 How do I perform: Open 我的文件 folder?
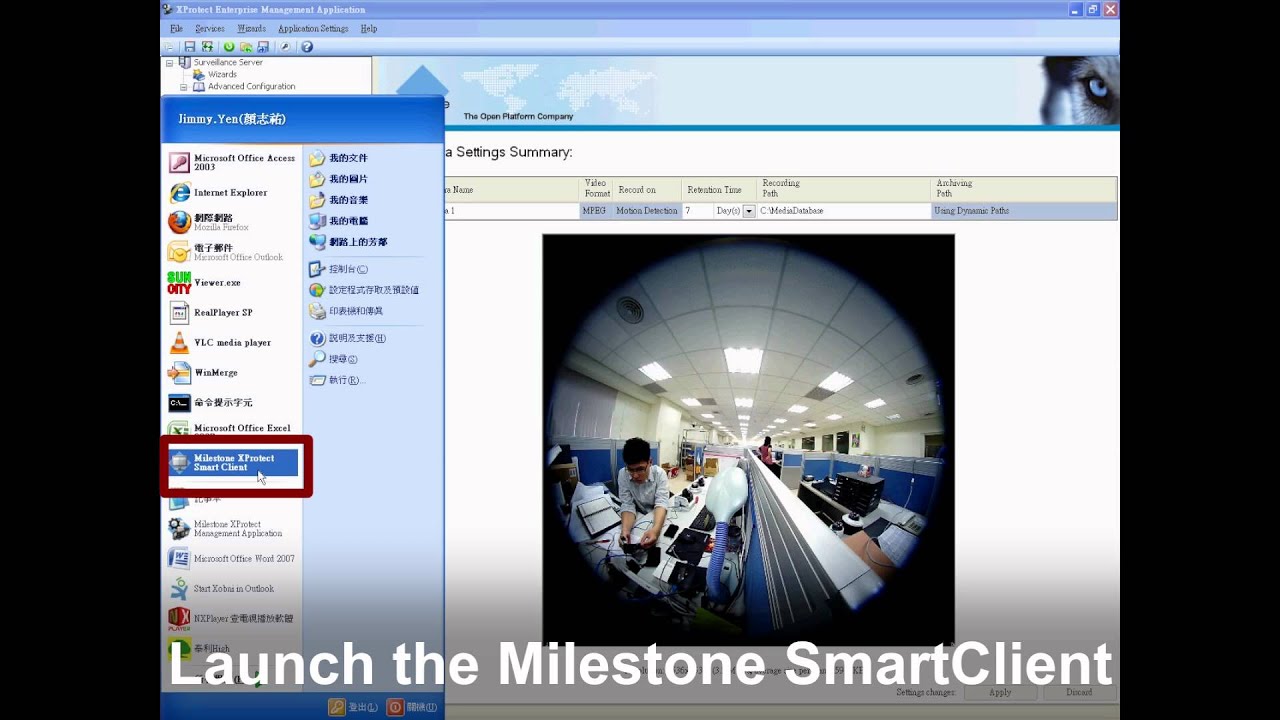tap(339, 158)
